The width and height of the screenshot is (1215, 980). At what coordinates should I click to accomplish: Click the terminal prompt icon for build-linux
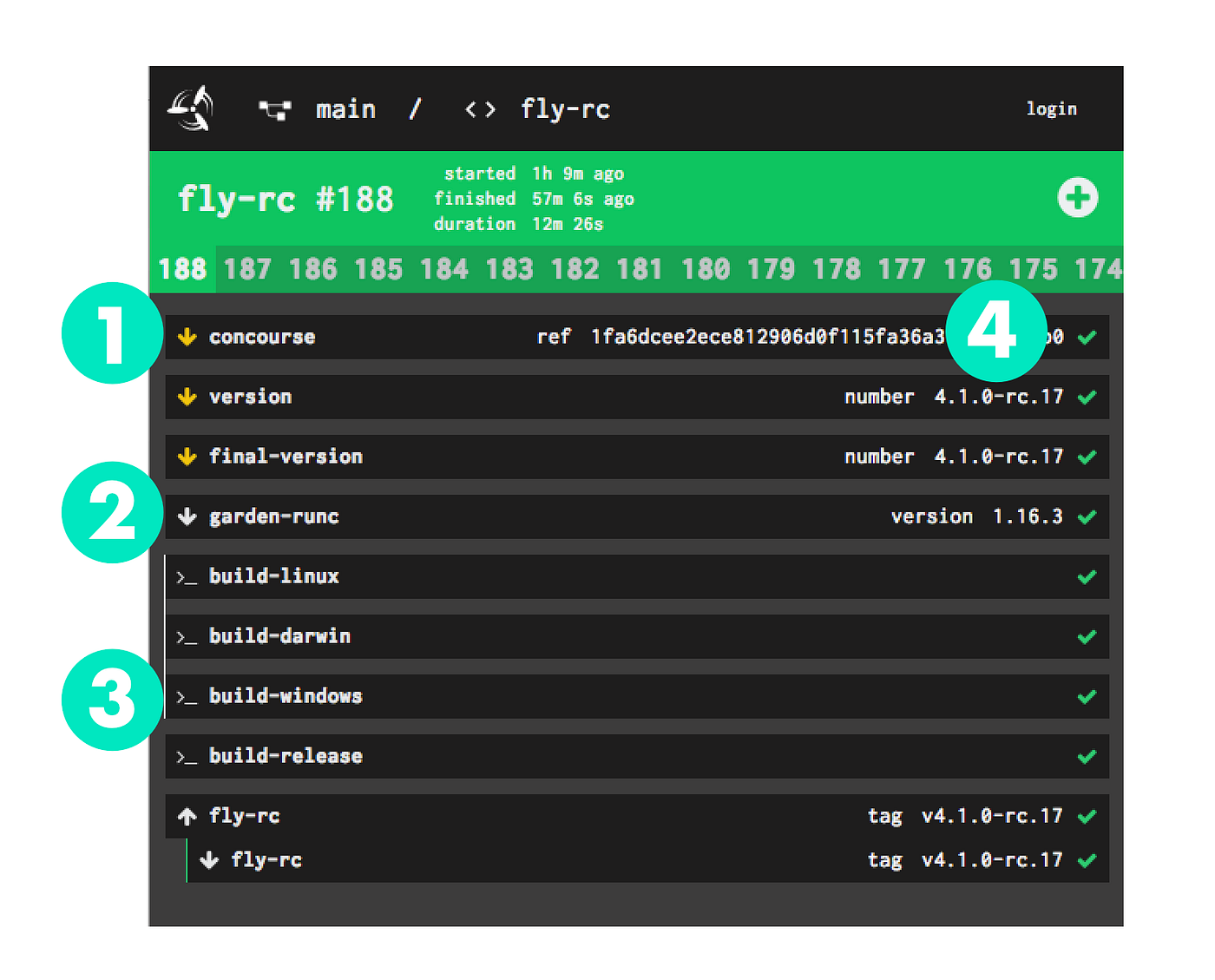(187, 577)
